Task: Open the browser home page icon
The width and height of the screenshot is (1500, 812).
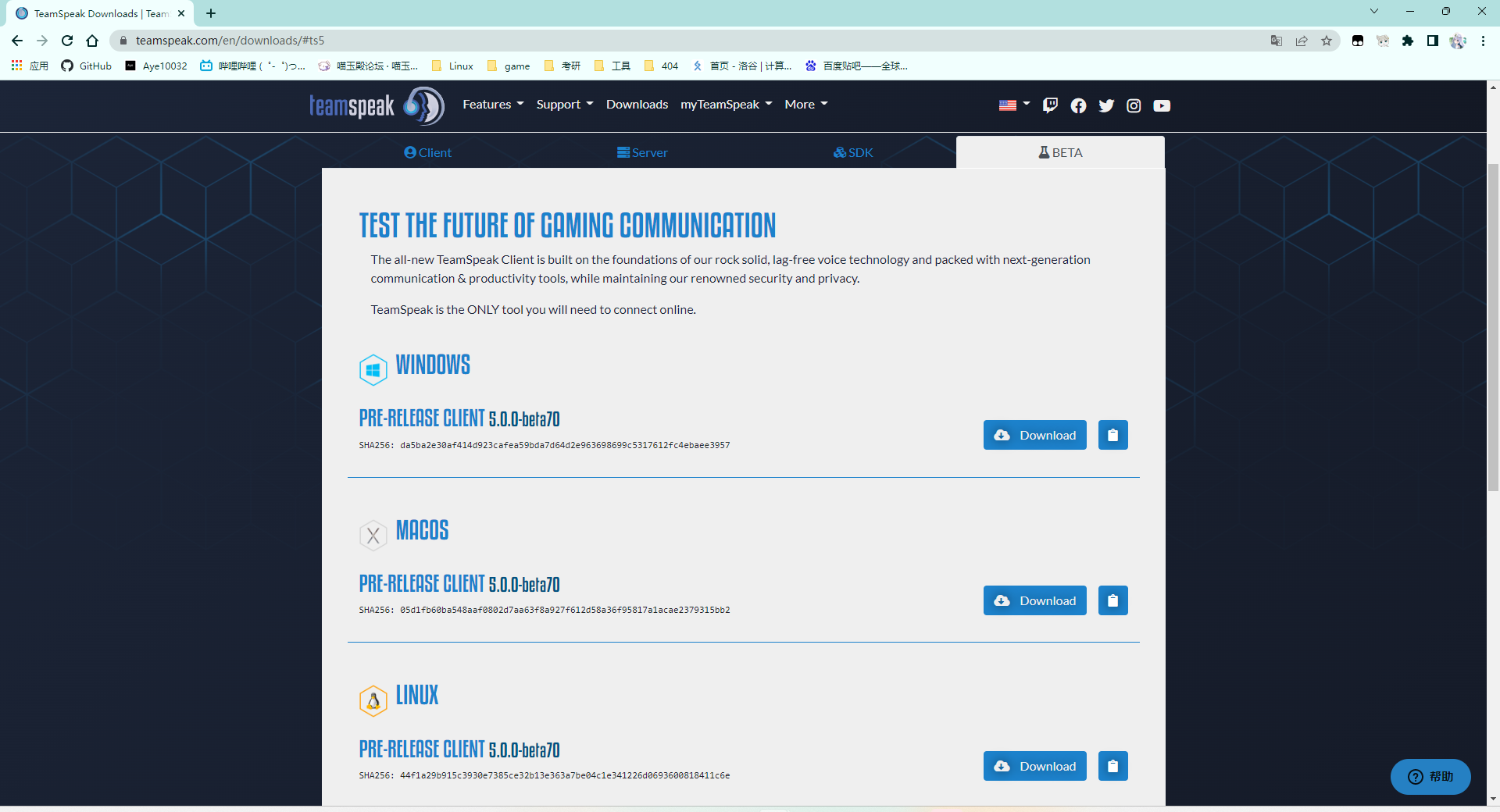Action: [92, 41]
